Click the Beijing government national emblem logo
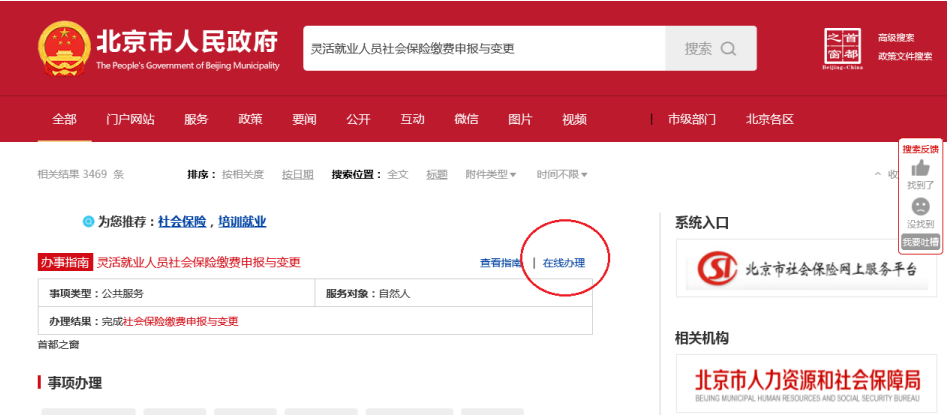Image resolution: width=947 pixels, height=420 pixels. coord(62,48)
